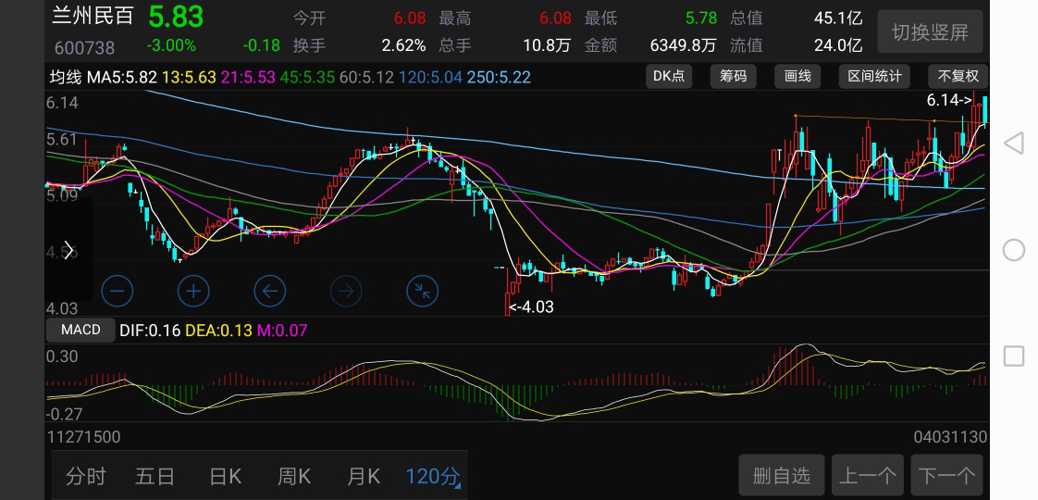Tap the DIF:0.16 readout
The width and height of the screenshot is (1038, 500).
point(150,330)
